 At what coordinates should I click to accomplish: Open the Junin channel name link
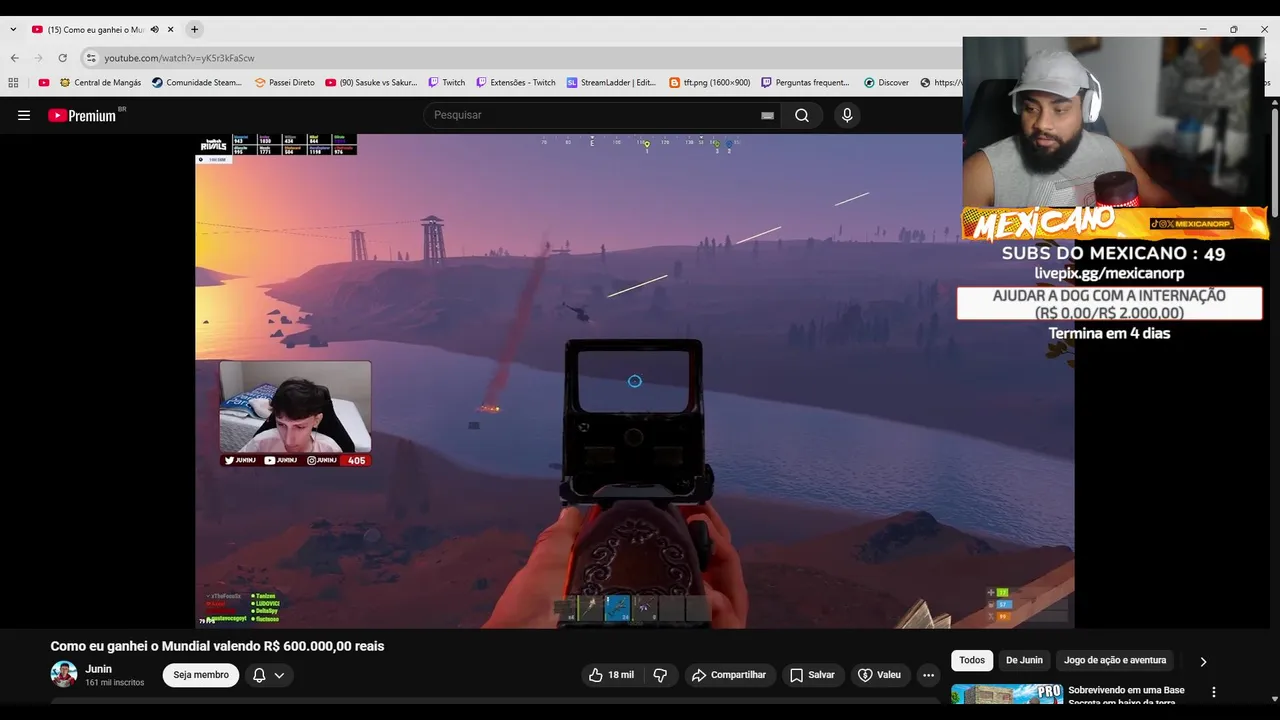coord(98,669)
